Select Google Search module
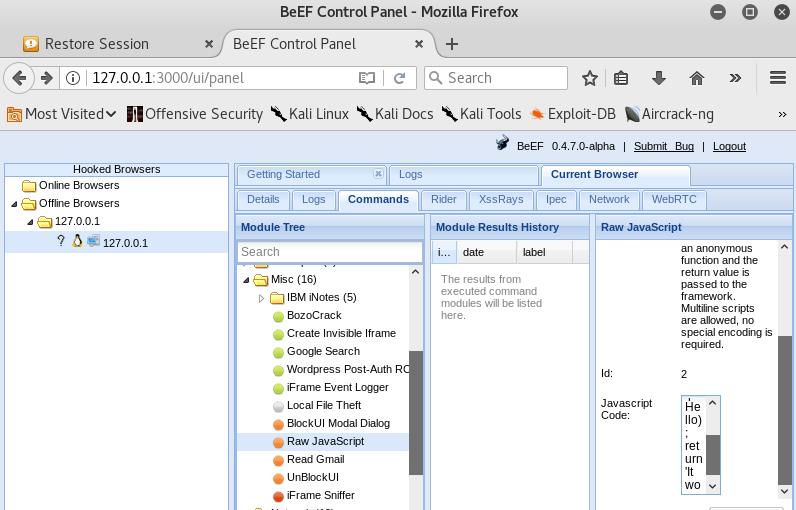This screenshot has width=796, height=510. 323,351
